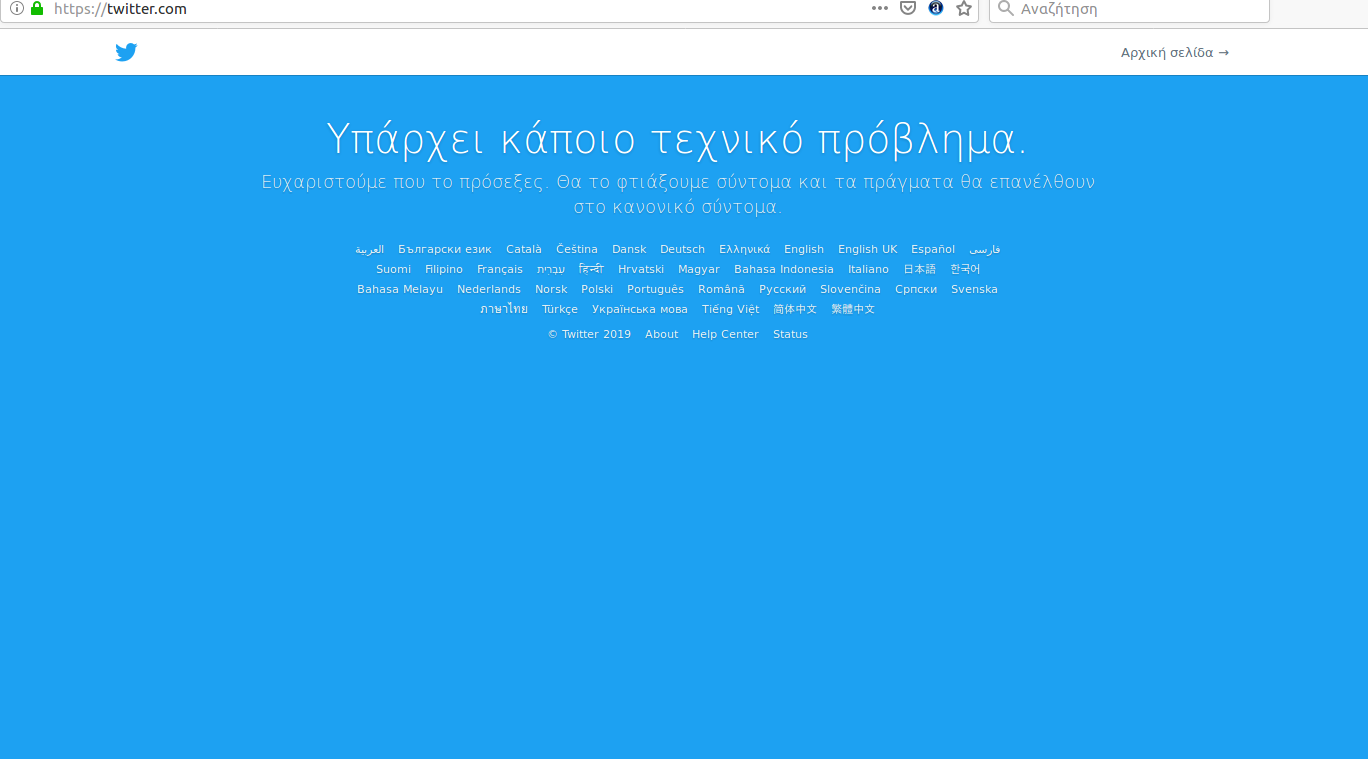The width and height of the screenshot is (1368, 759).
Task: Choose Deutsch language option
Action: point(682,250)
